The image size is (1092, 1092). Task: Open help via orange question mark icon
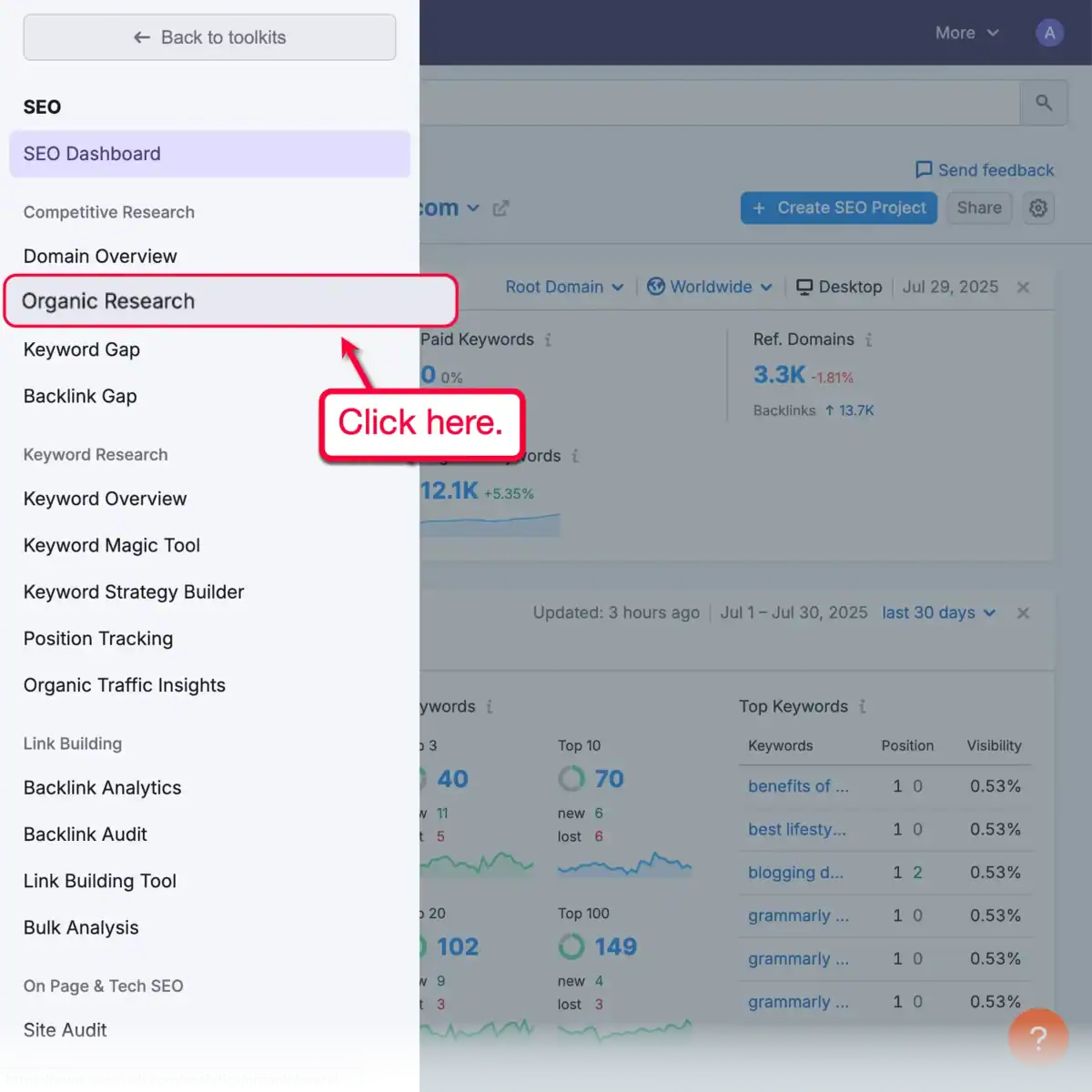(x=1038, y=1036)
